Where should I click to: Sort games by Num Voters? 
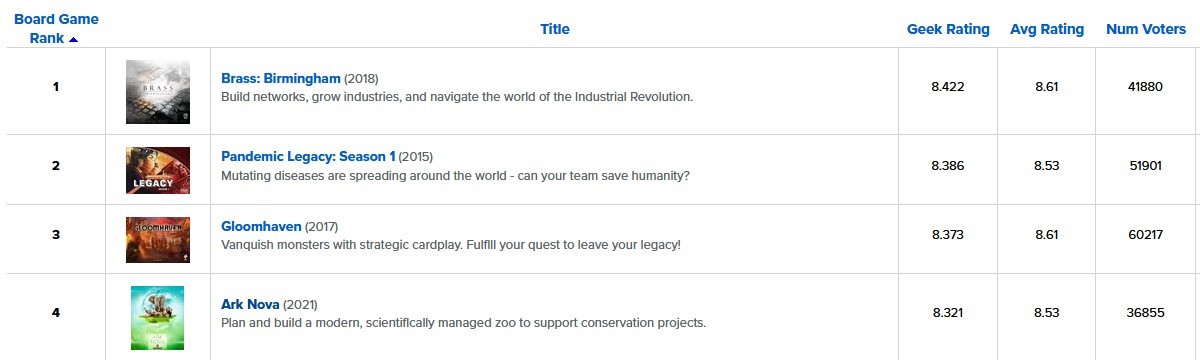point(1146,29)
